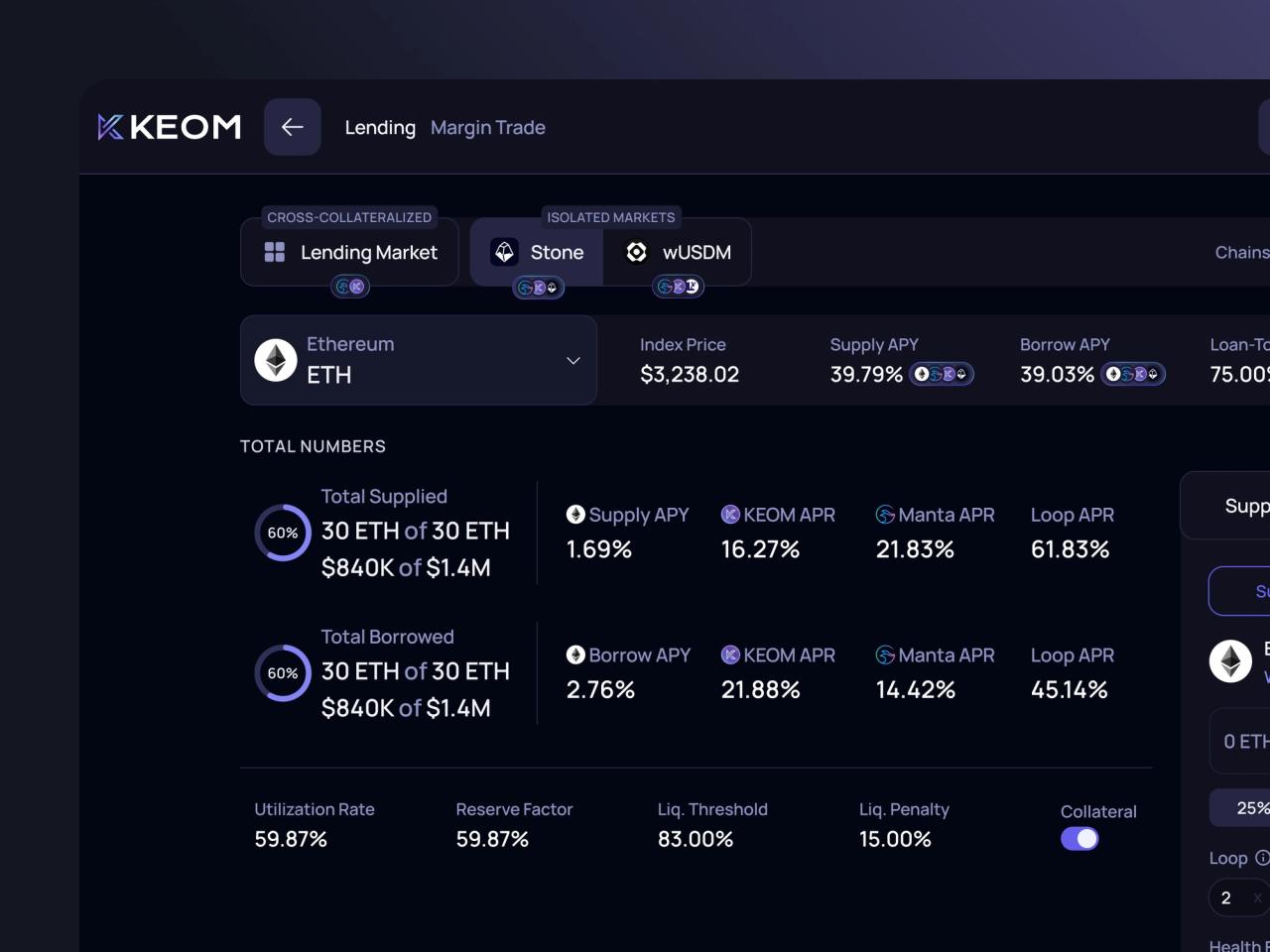Image resolution: width=1270 pixels, height=952 pixels.
Task: Click the Loop APR 45.14% value
Action: point(1069,690)
